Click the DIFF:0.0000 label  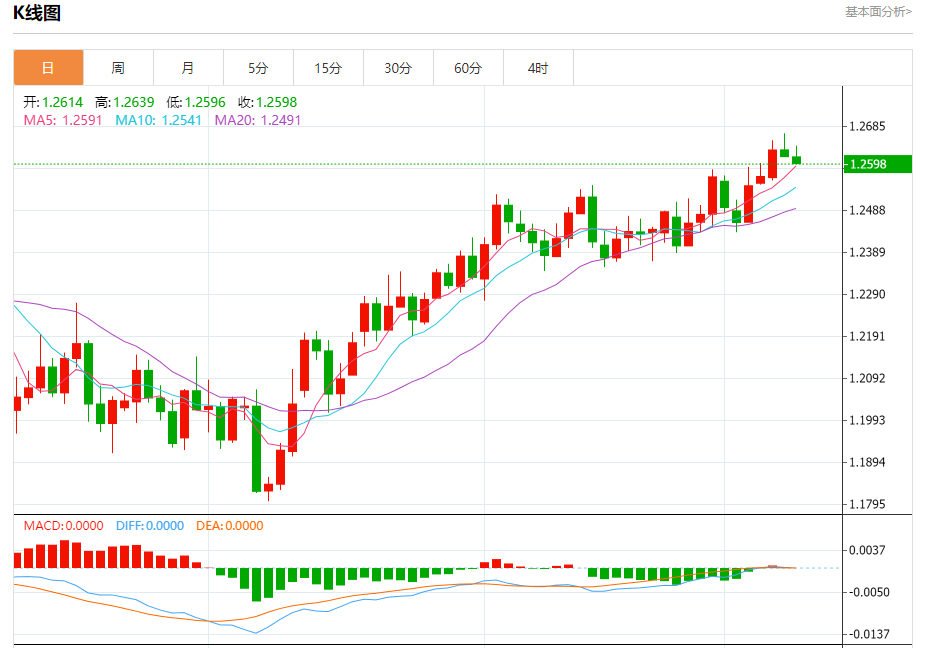150,526
